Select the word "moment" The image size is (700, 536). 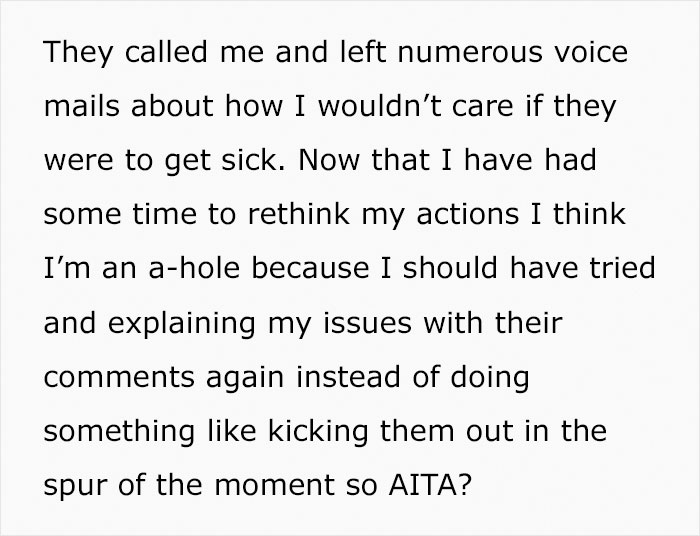[x=274, y=486]
